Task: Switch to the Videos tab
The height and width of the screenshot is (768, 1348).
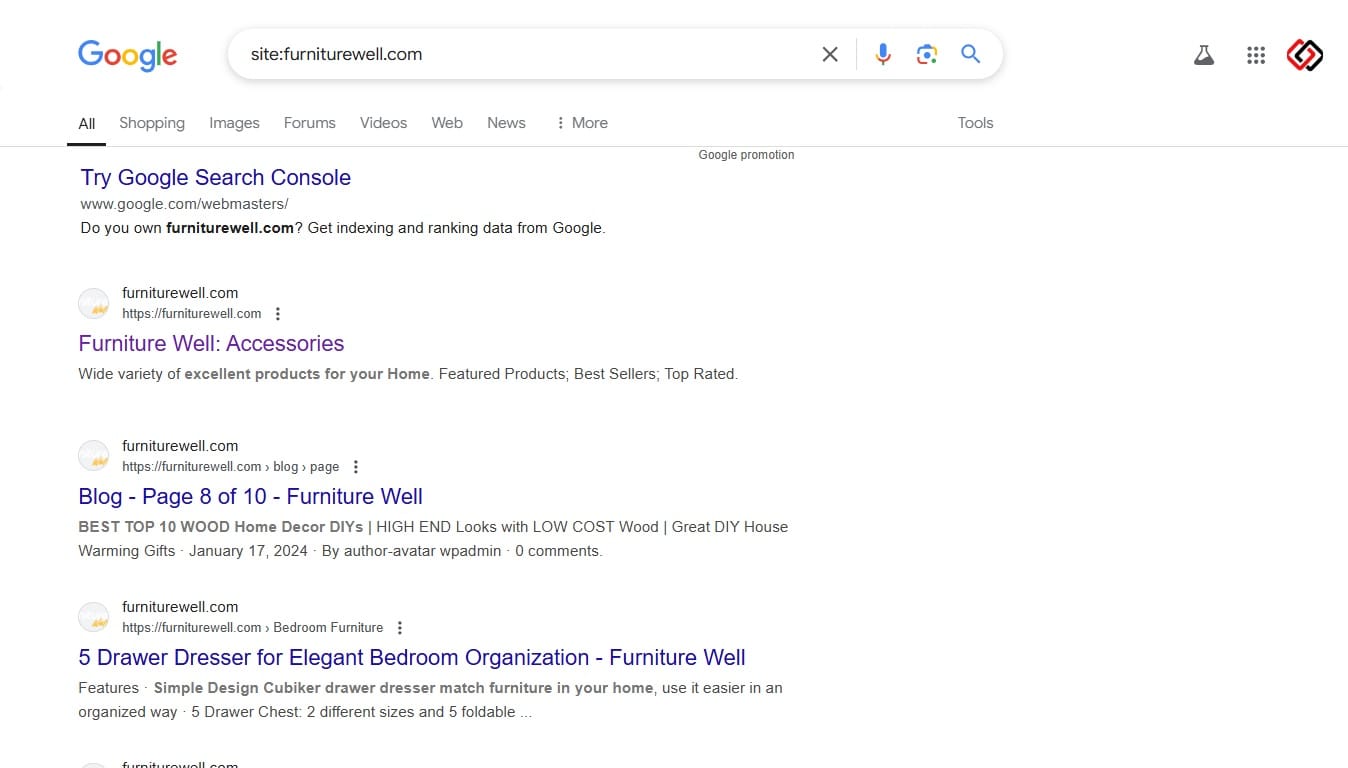Action: click(383, 123)
